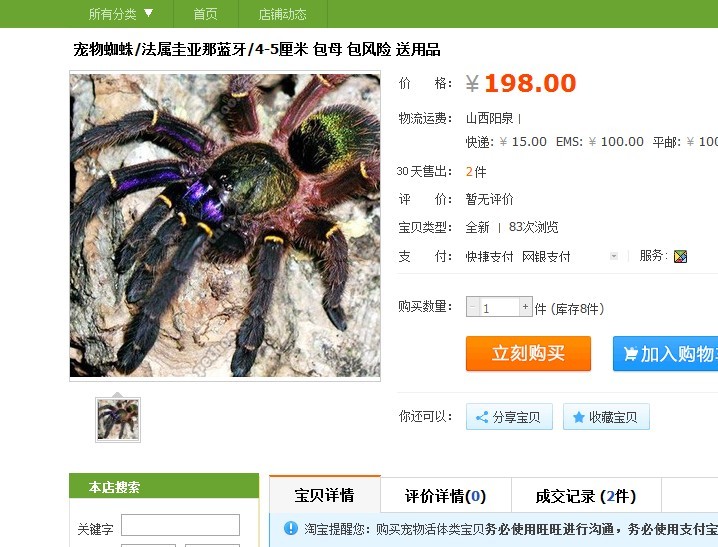Click the 立刻购买 buy now button

pyautogui.click(x=528, y=353)
